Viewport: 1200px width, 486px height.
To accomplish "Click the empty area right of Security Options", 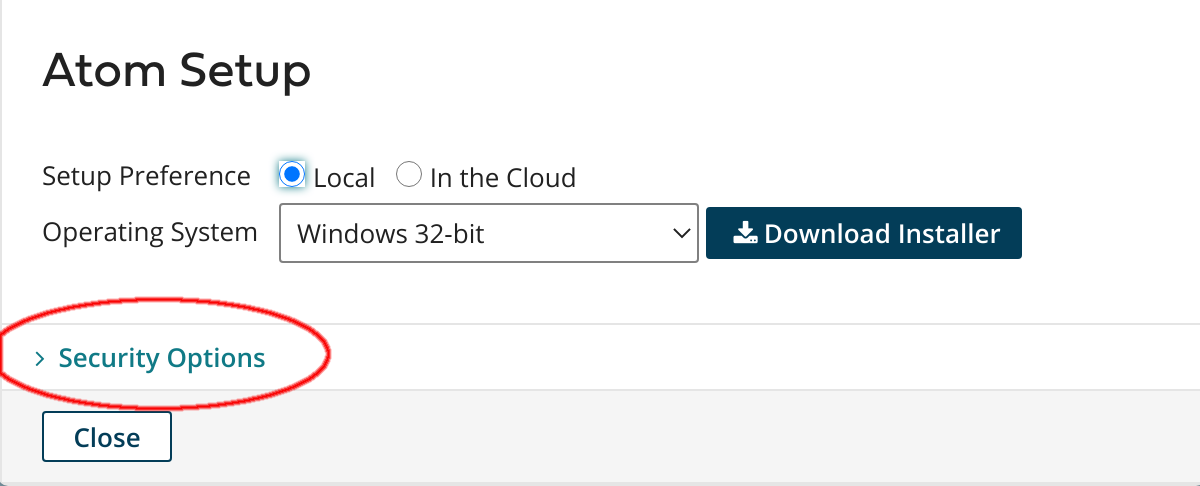I will click(x=760, y=358).
